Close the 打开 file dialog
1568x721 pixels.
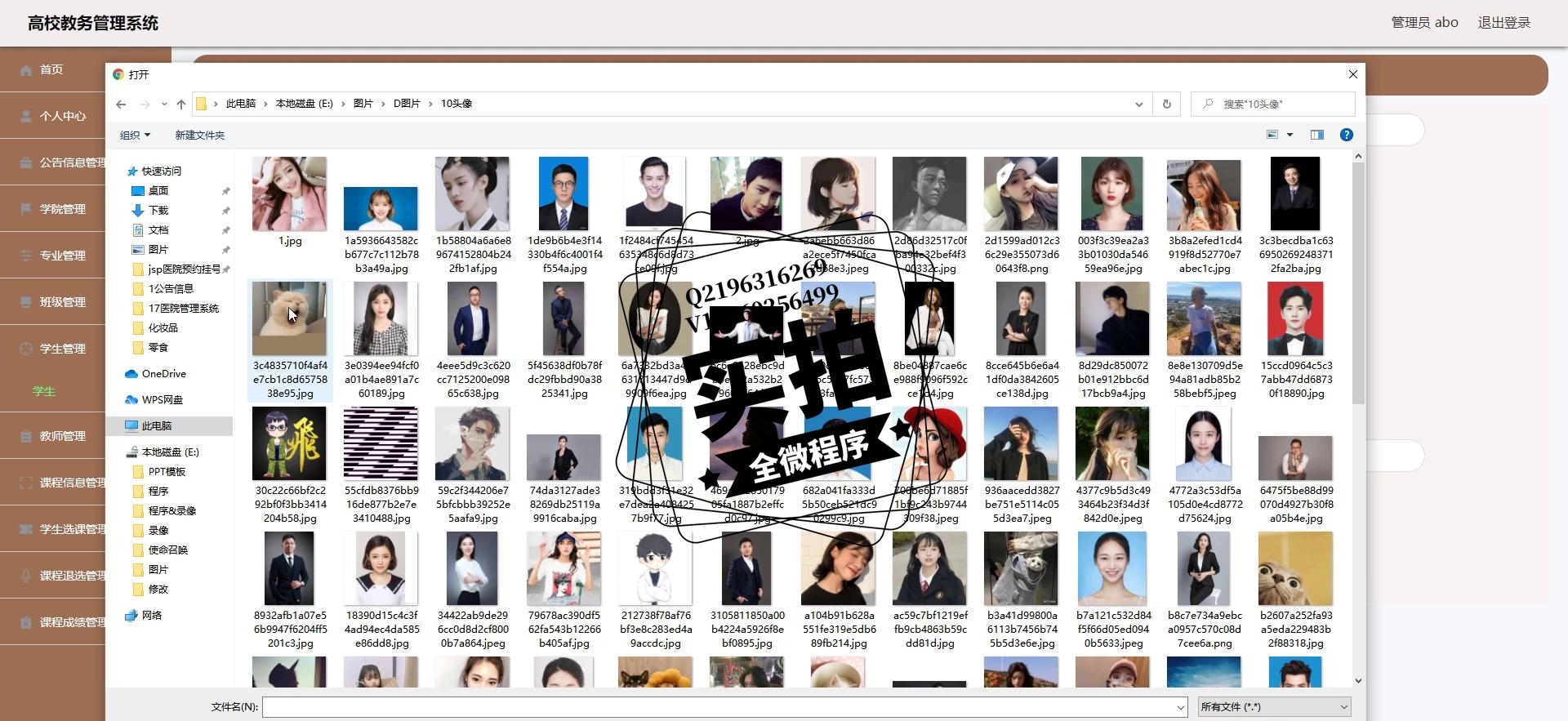pyautogui.click(x=1353, y=74)
